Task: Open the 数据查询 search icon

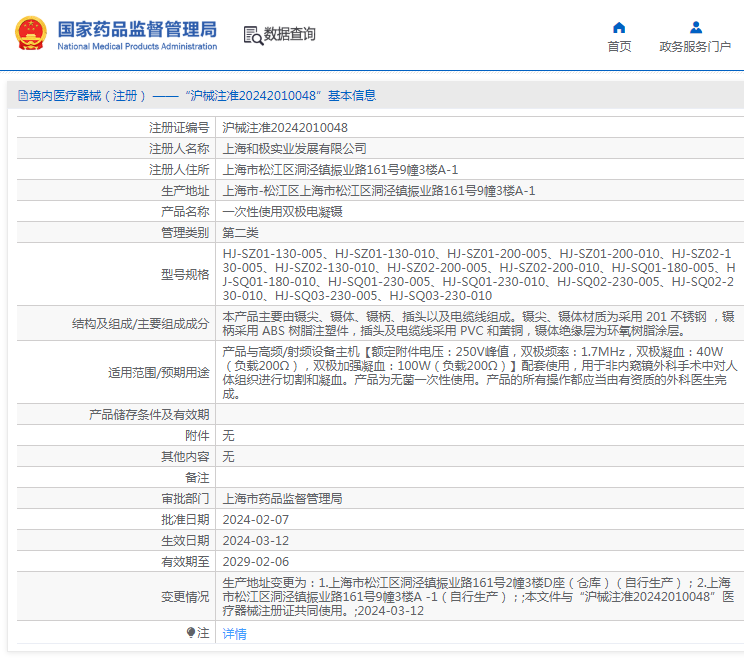Action: click(x=253, y=35)
